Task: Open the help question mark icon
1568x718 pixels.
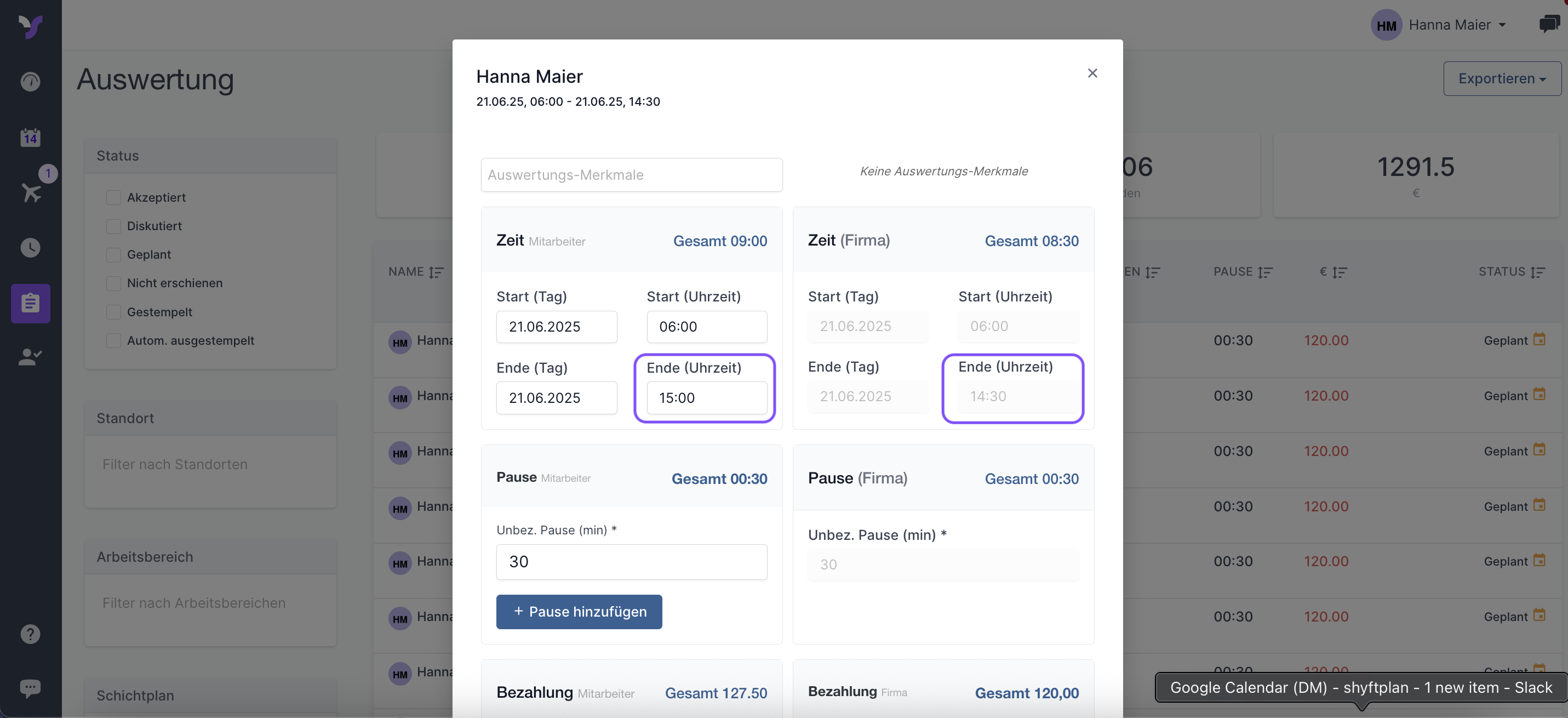Action: pos(31,634)
